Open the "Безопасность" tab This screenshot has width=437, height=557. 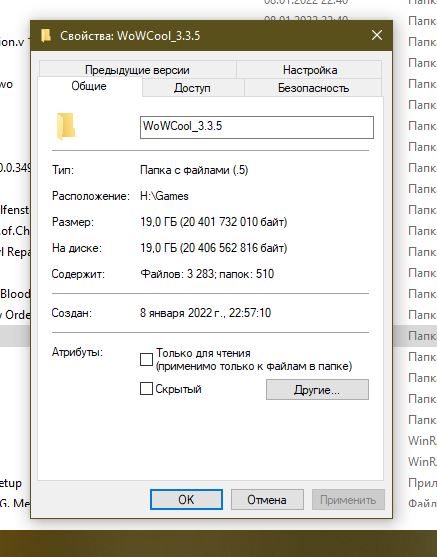pyautogui.click(x=313, y=88)
